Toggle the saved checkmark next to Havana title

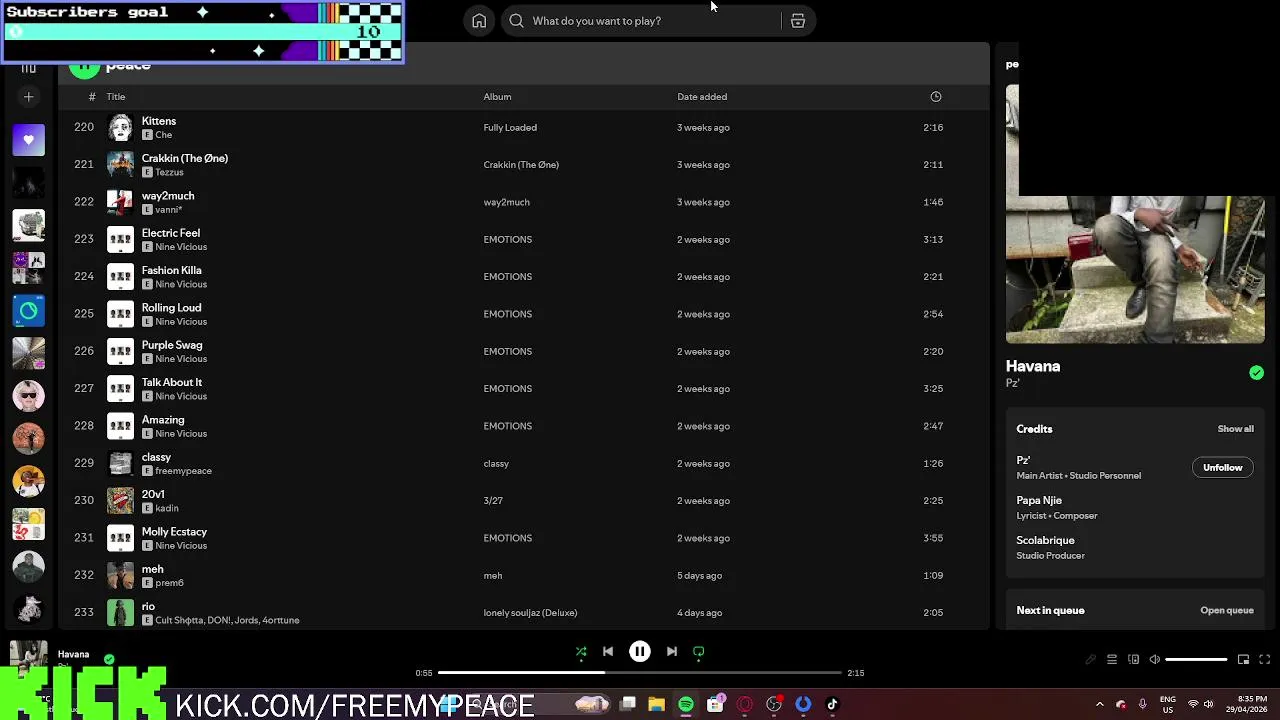click(x=1256, y=373)
